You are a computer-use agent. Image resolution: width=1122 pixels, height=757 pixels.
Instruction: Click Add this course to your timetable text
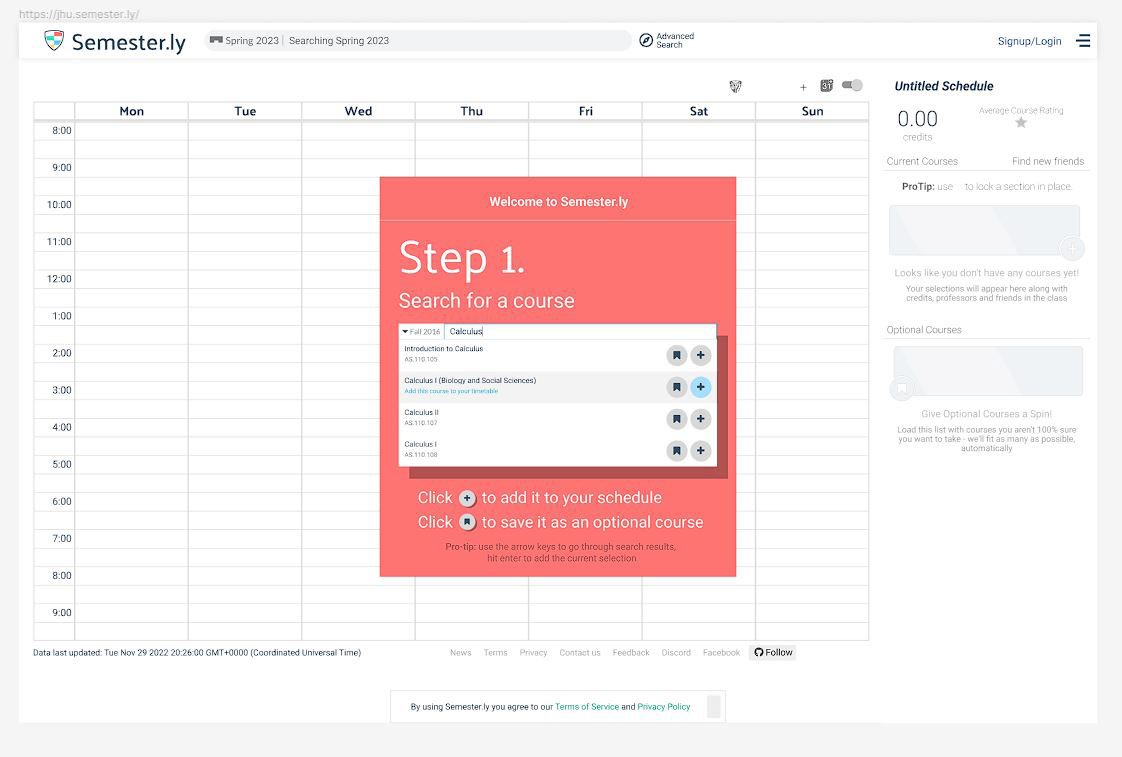(x=451, y=391)
